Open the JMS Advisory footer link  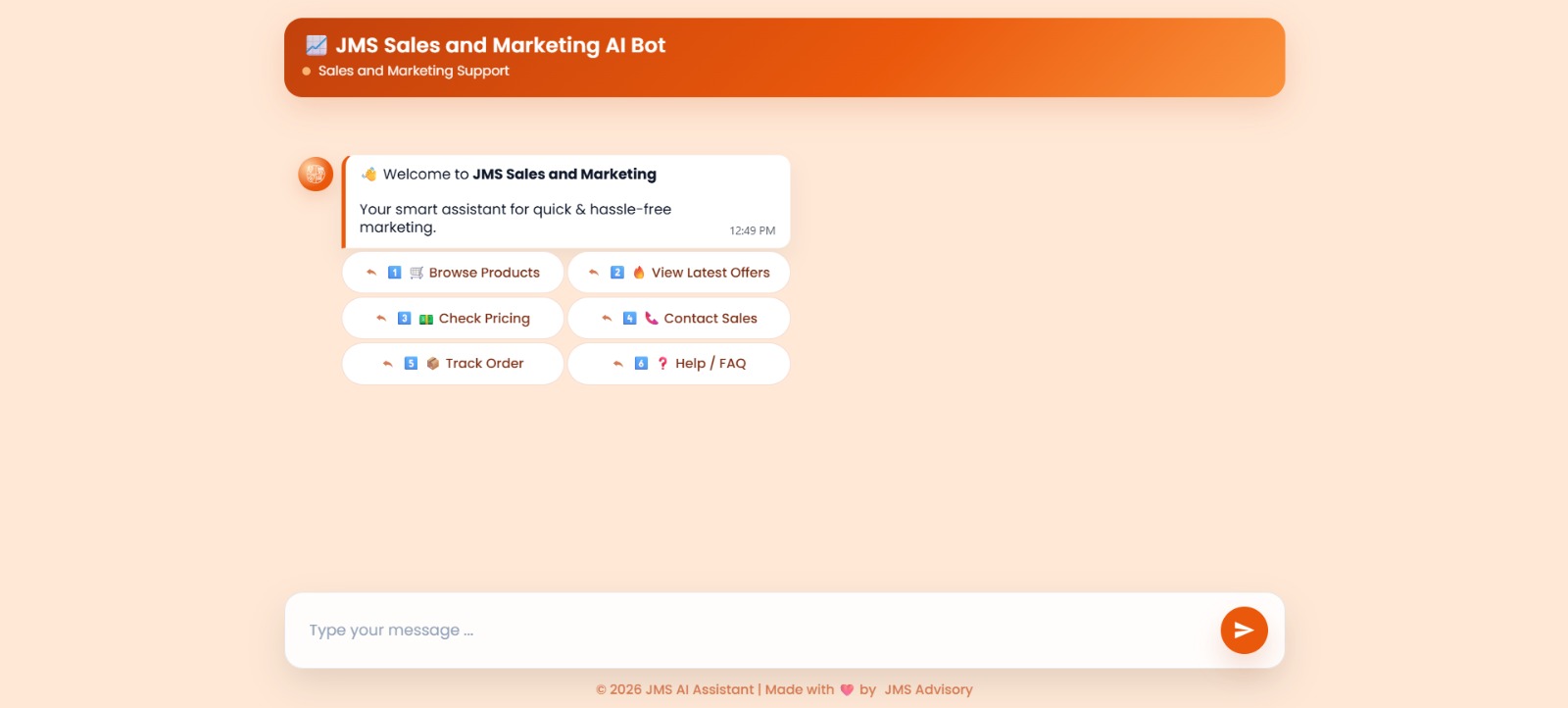click(x=928, y=689)
